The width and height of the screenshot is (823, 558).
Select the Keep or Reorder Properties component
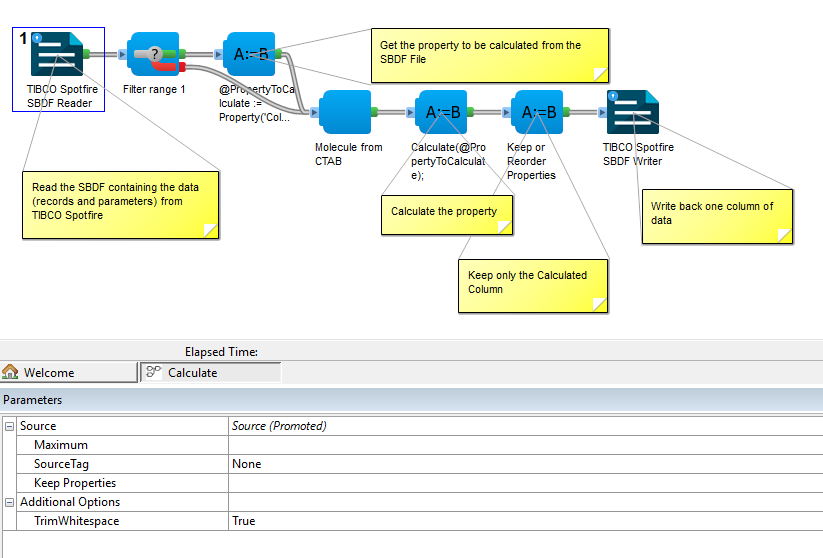(537, 112)
